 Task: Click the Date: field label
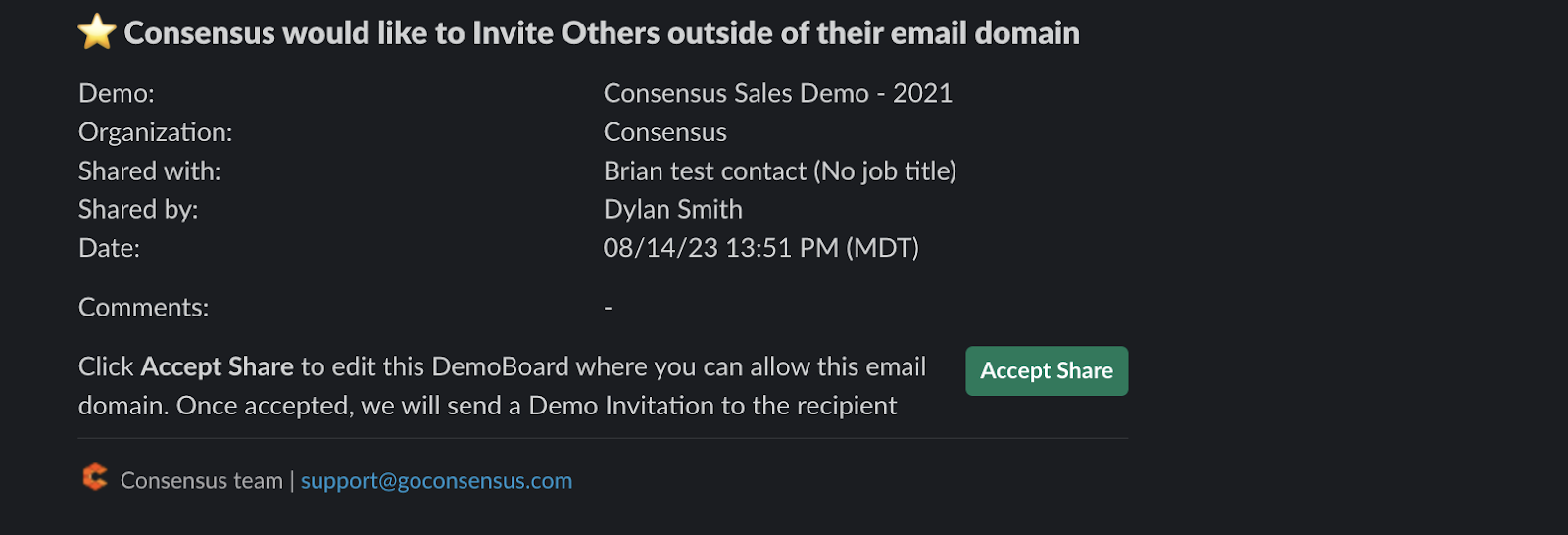click(x=109, y=248)
